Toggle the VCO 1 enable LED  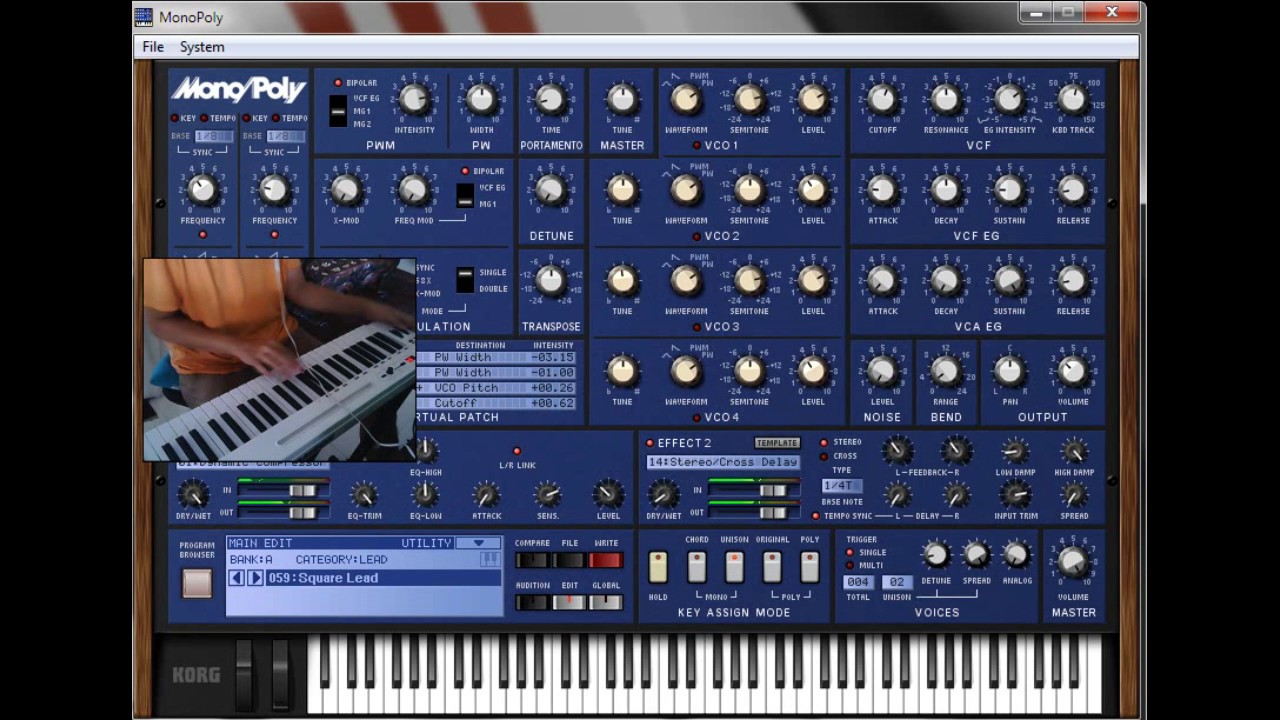(x=697, y=145)
